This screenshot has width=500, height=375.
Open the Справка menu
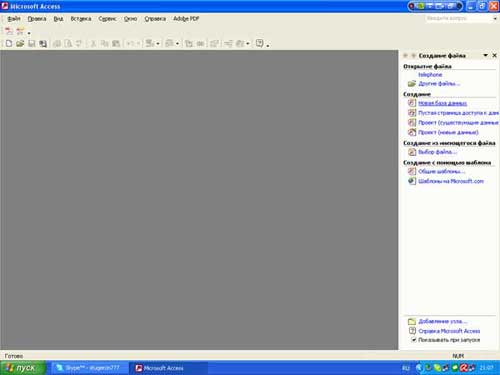click(155, 19)
